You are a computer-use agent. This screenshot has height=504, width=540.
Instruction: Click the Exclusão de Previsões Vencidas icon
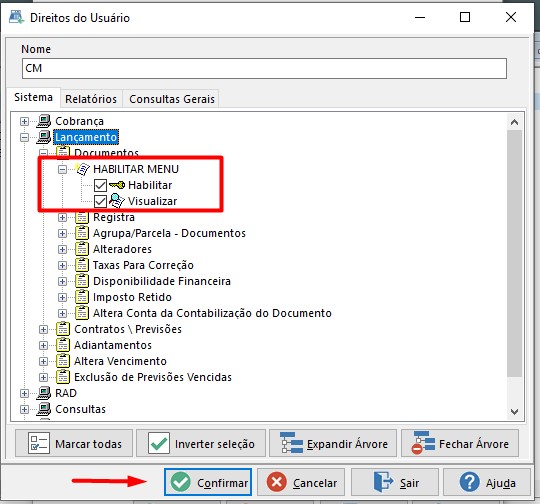click(x=63, y=377)
